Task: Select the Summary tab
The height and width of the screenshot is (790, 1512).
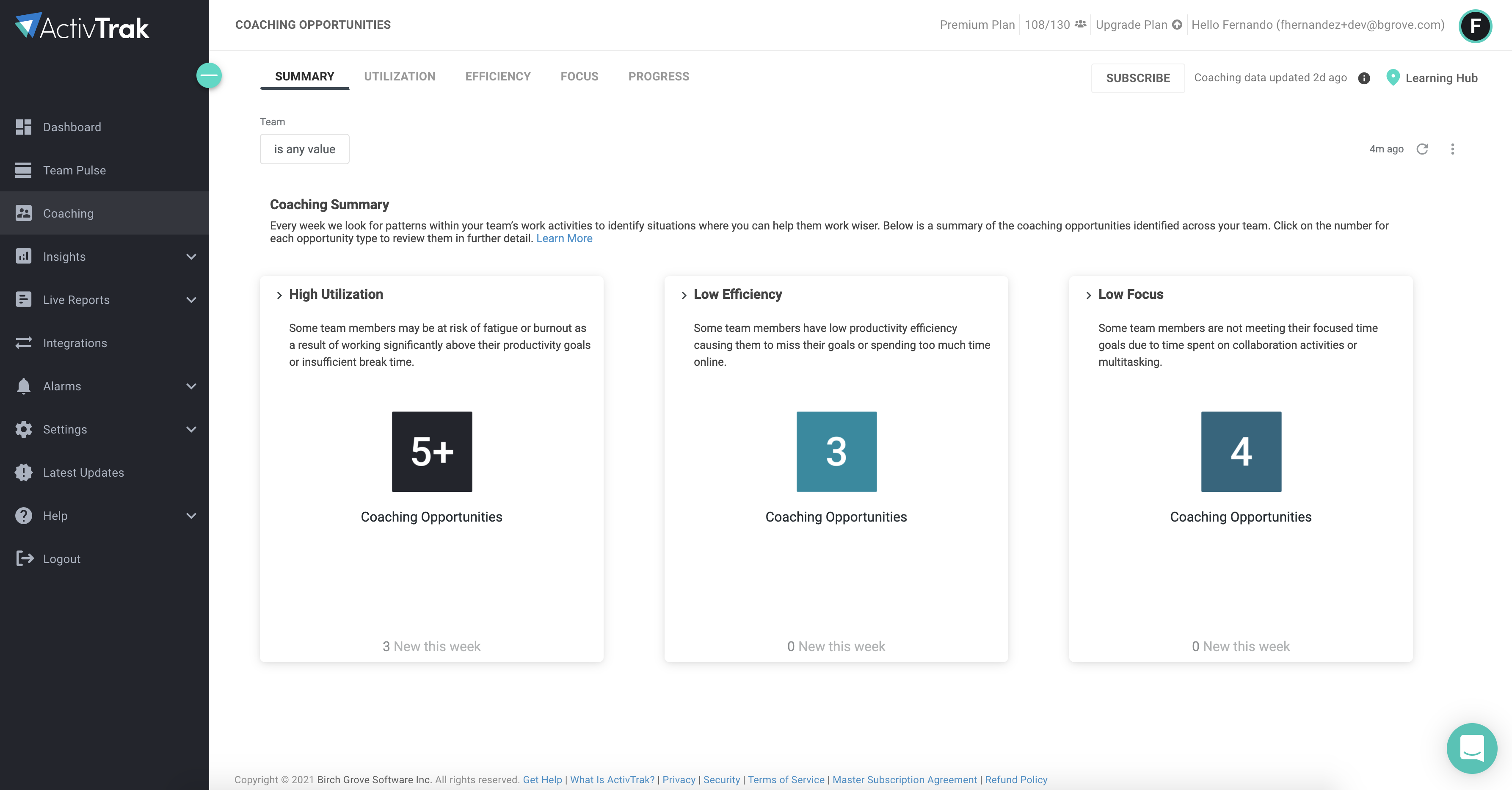Action: (305, 76)
